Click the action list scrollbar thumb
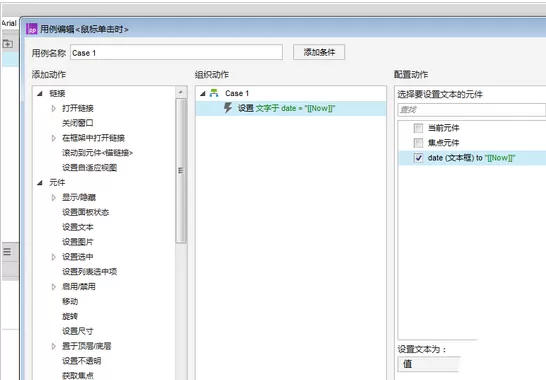 click(x=181, y=170)
